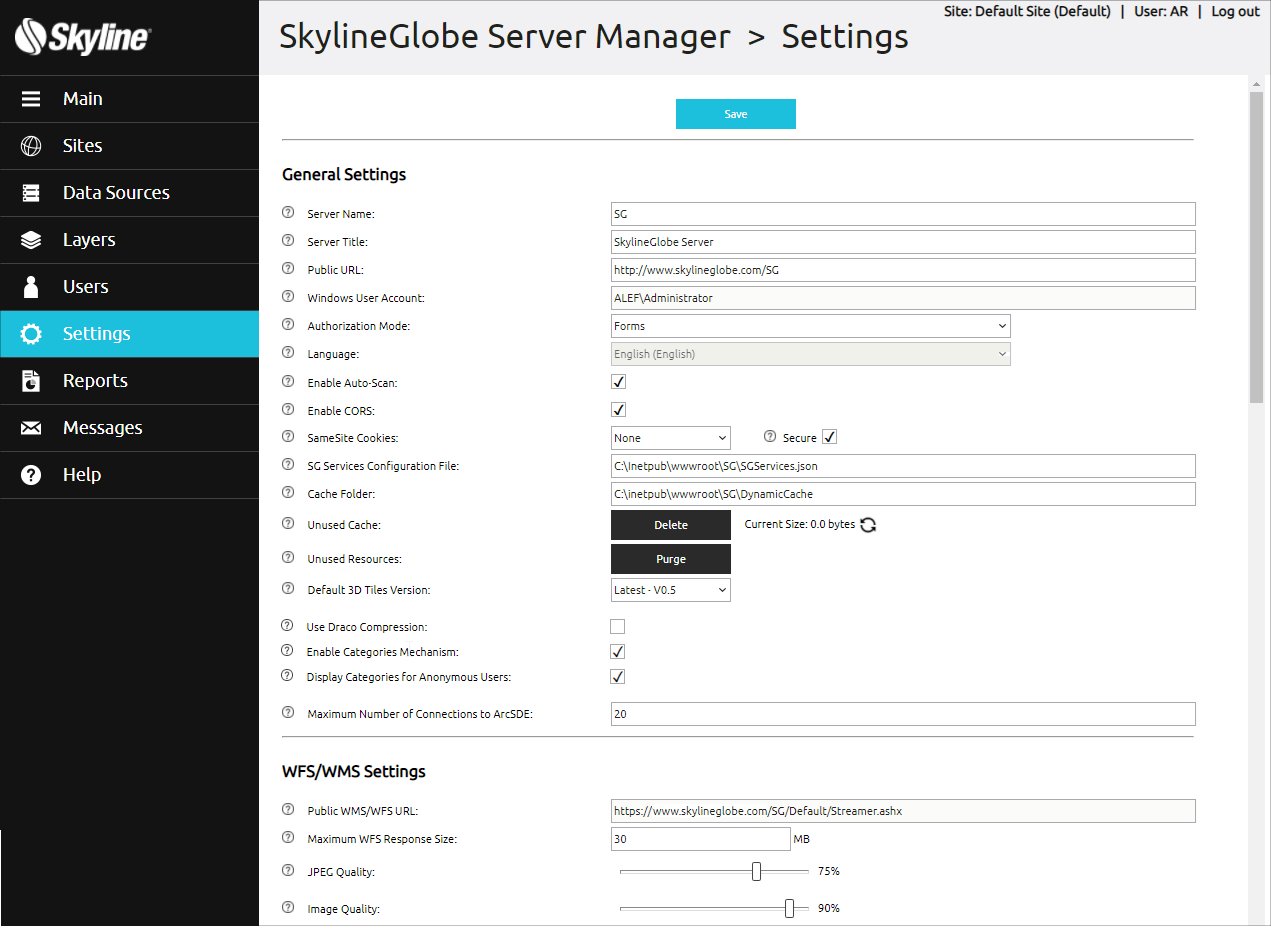The image size is (1271, 929).
Task: Click the JPEG Quality slider handle
Action: click(756, 872)
